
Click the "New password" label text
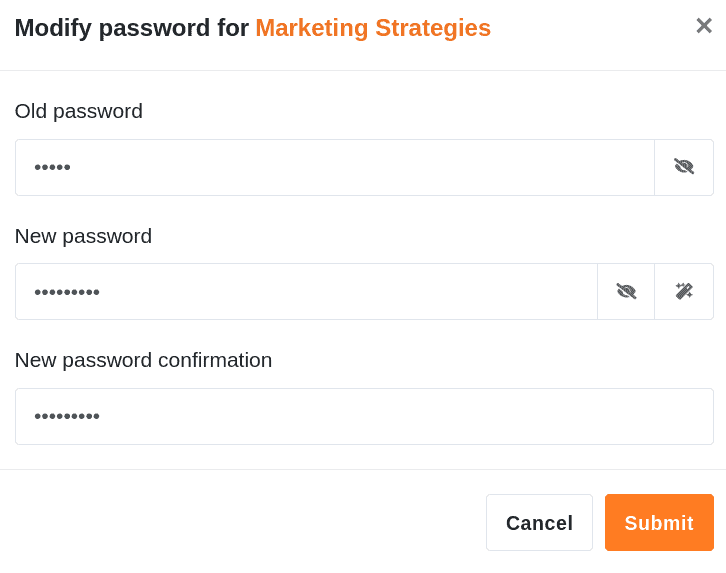[x=83, y=236]
